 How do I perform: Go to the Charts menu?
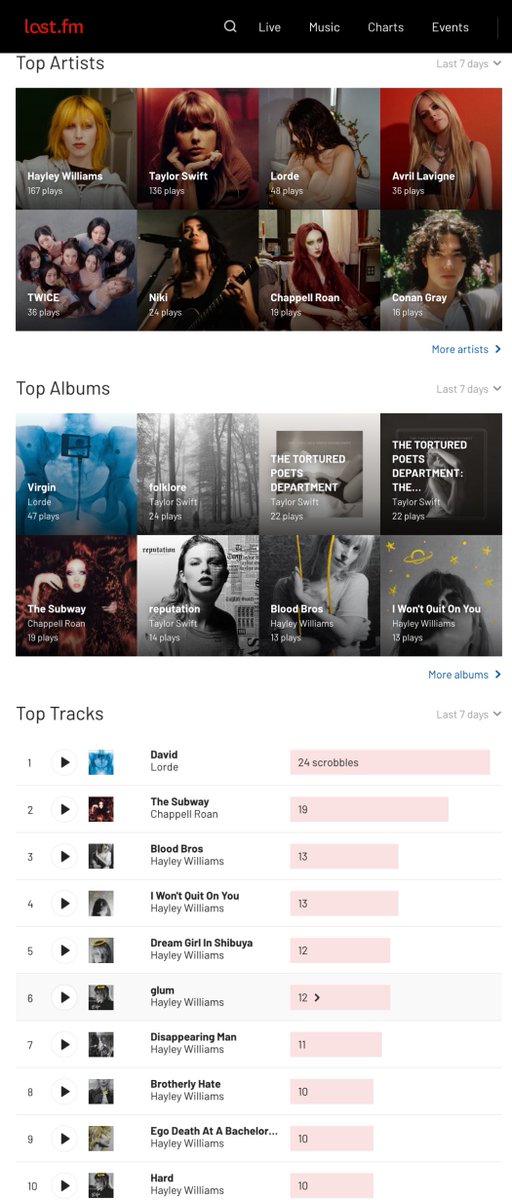click(x=386, y=27)
